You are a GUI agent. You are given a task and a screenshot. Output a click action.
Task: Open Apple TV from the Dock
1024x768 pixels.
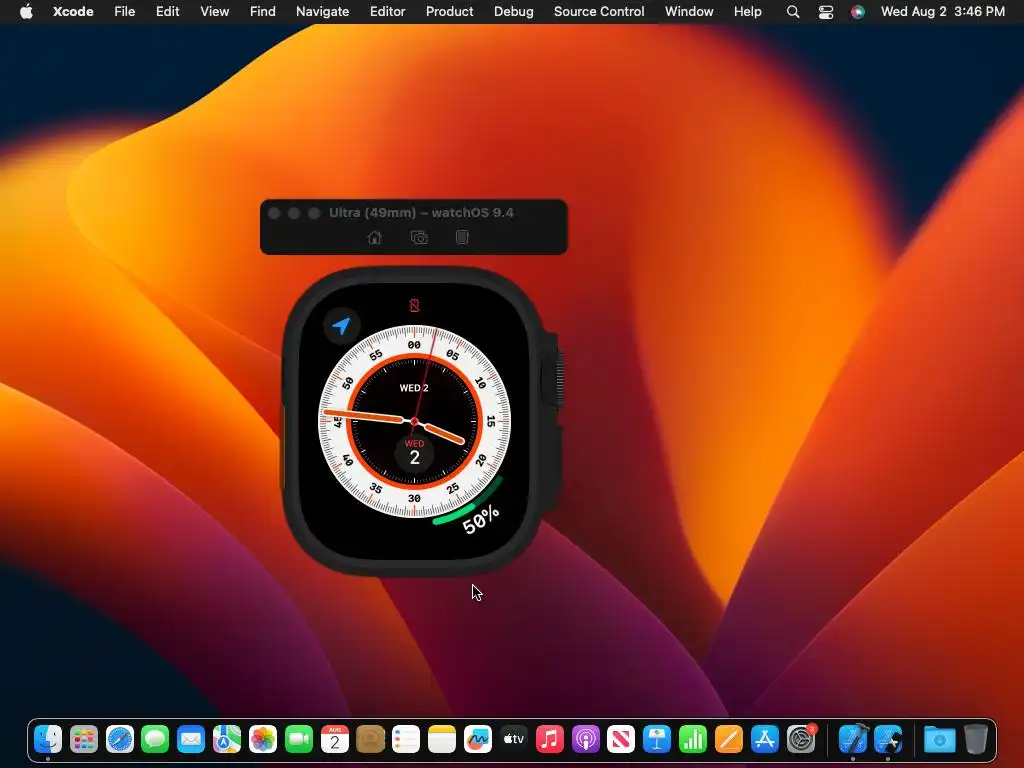(x=514, y=739)
